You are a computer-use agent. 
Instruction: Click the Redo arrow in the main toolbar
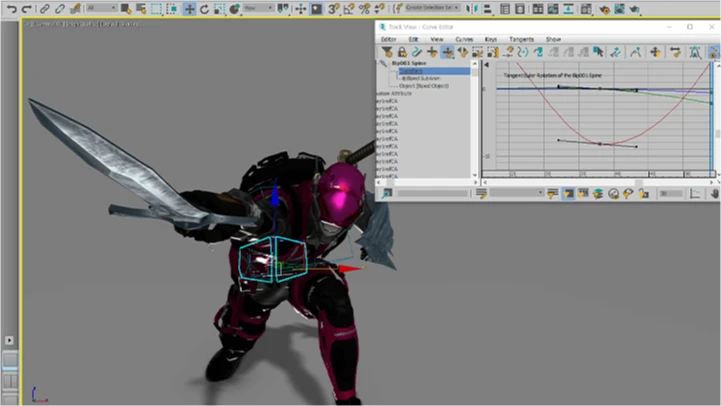[27, 8]
